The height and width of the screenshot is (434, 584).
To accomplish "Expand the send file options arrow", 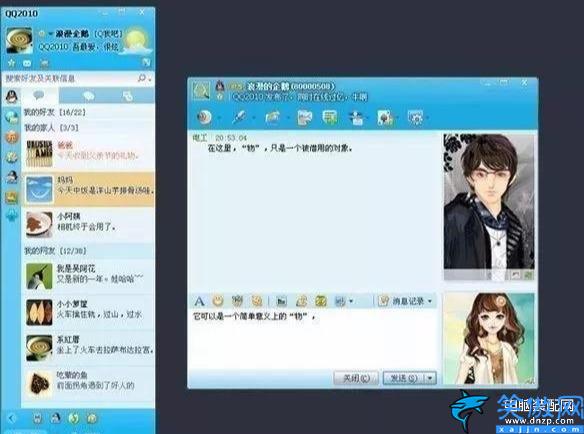I will [x=288, y=118].
